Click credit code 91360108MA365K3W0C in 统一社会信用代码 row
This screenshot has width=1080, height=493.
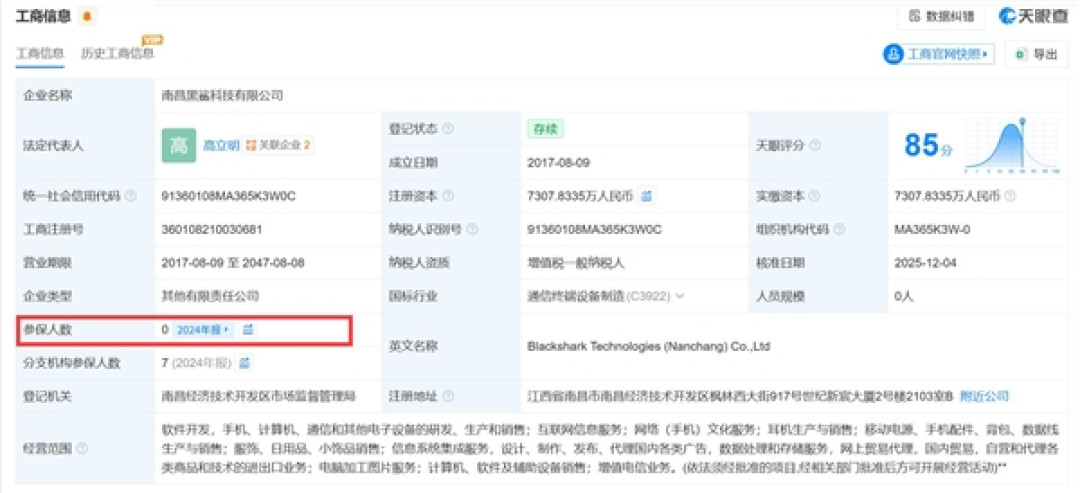[228, 196]
